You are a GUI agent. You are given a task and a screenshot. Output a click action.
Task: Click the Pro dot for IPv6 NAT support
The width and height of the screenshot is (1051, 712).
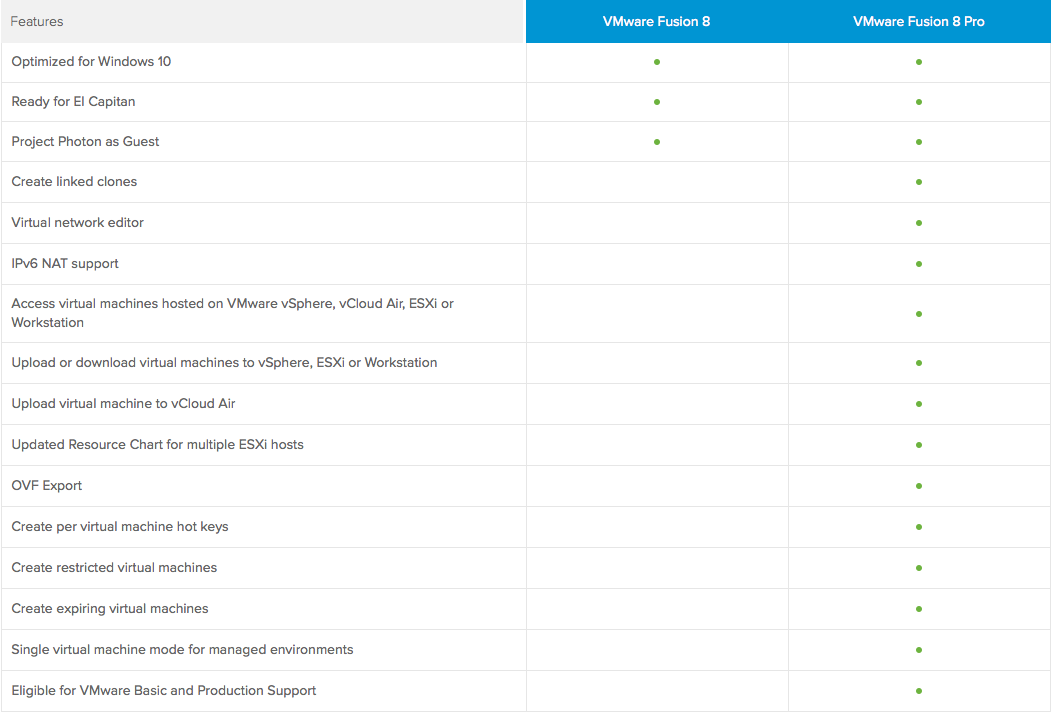coord(919,264)
